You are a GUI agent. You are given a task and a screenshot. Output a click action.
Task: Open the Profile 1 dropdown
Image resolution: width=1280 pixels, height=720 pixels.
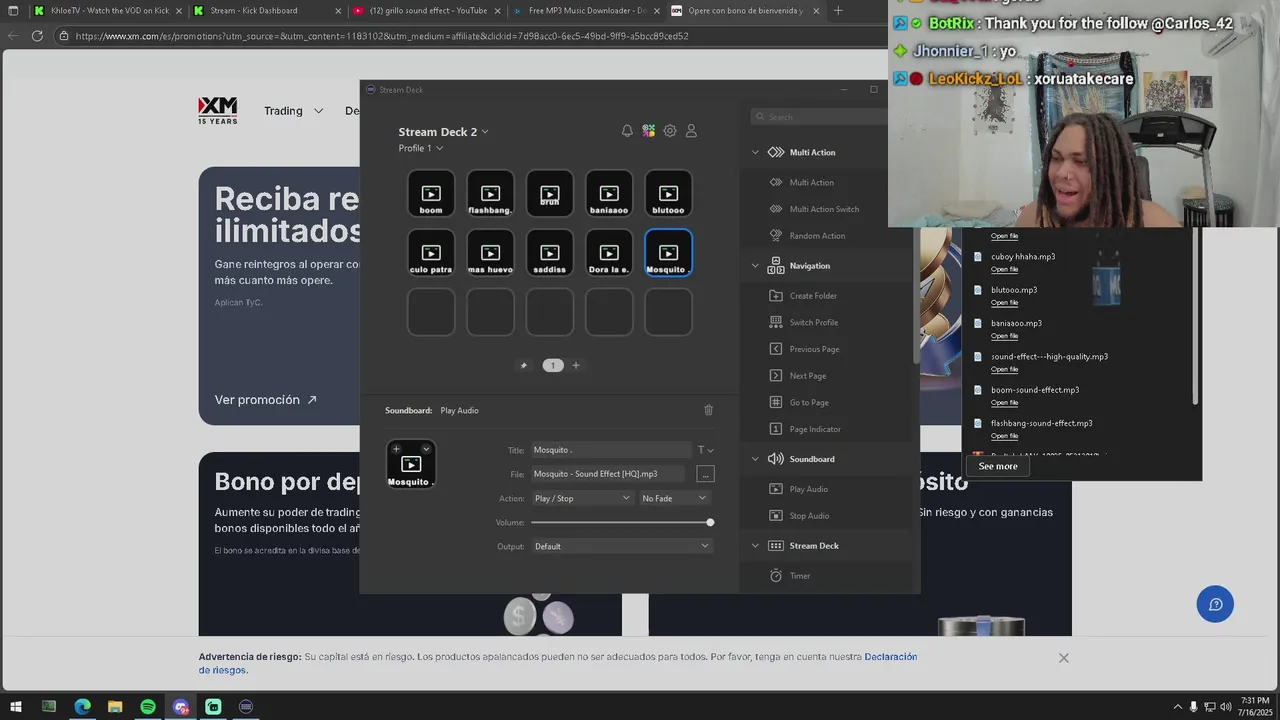421,148
